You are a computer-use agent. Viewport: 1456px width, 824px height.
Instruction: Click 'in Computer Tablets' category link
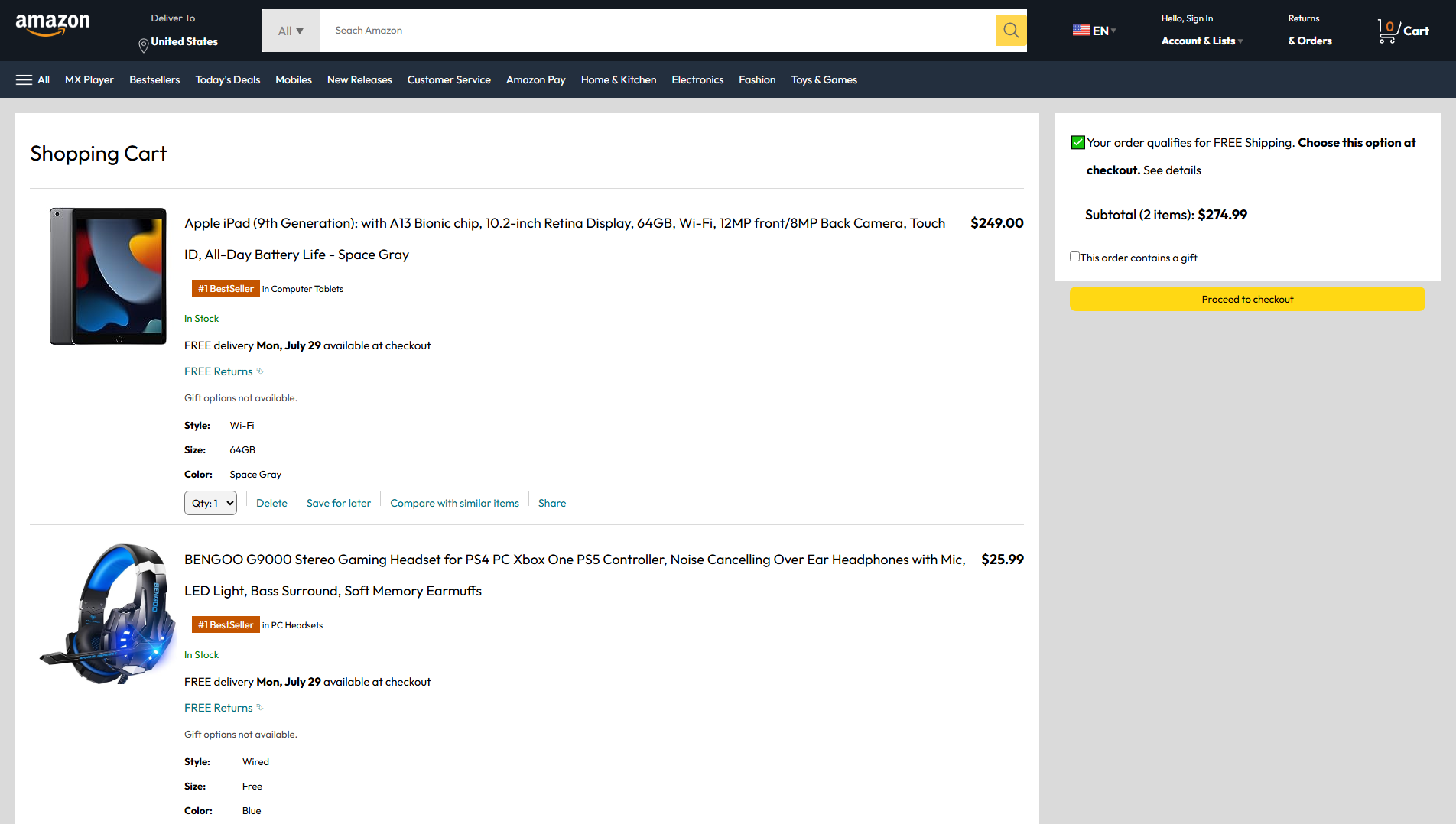303,289
